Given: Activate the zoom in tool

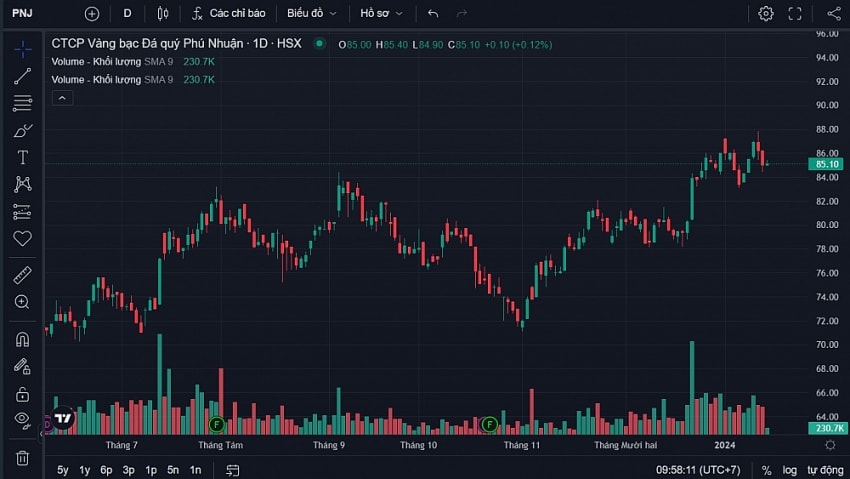Looking at the screenshot, I should pyautogui.click(x=22, y=302).
